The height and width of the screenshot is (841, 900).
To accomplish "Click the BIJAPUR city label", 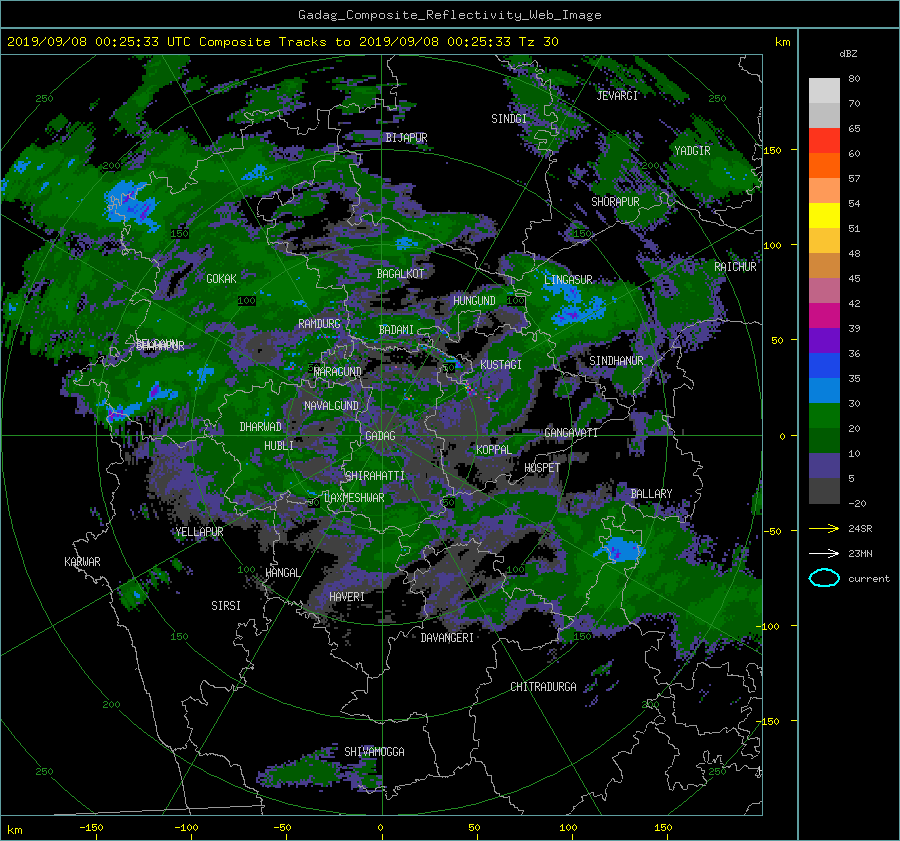I will point(406,138).
